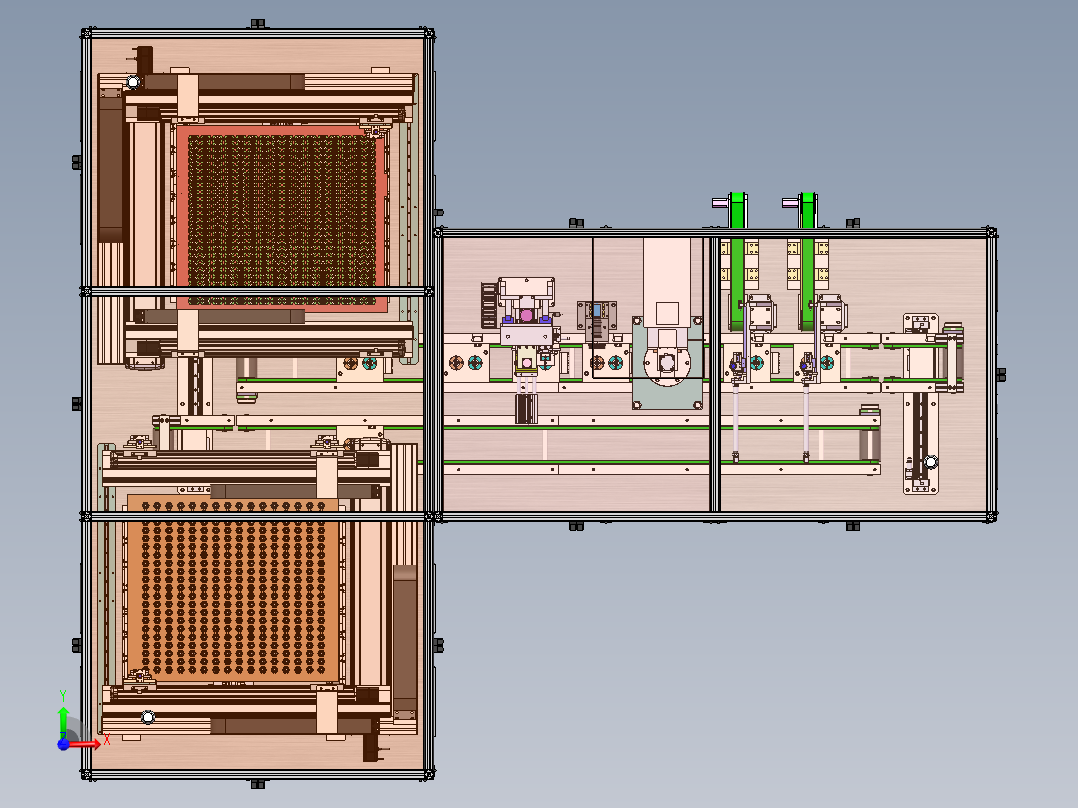Click the blue origin ball of the triad
This screenshot has width=1078, height=808.
click(x=63, y=744)
